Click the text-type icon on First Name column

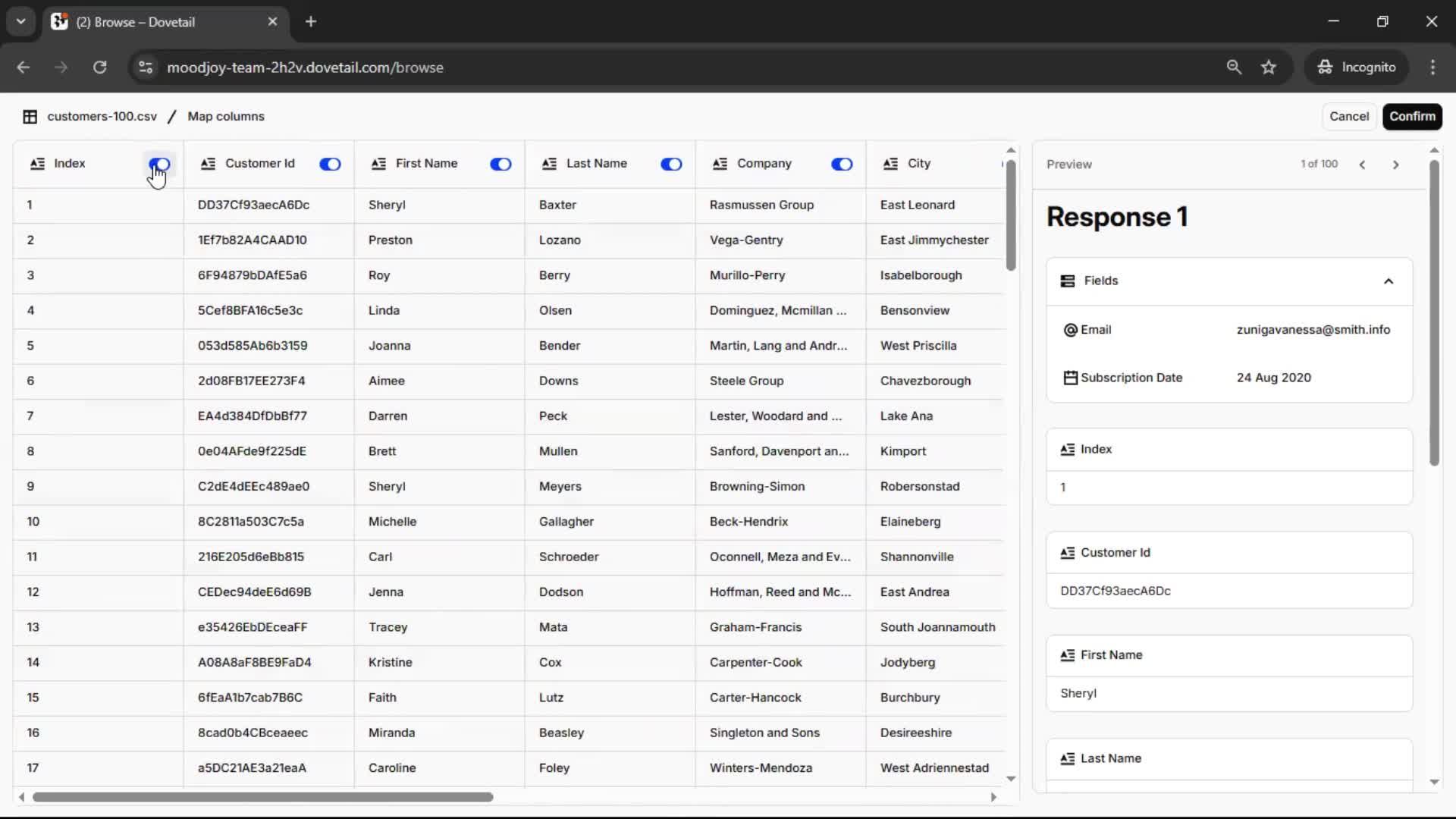pos(378,164)
